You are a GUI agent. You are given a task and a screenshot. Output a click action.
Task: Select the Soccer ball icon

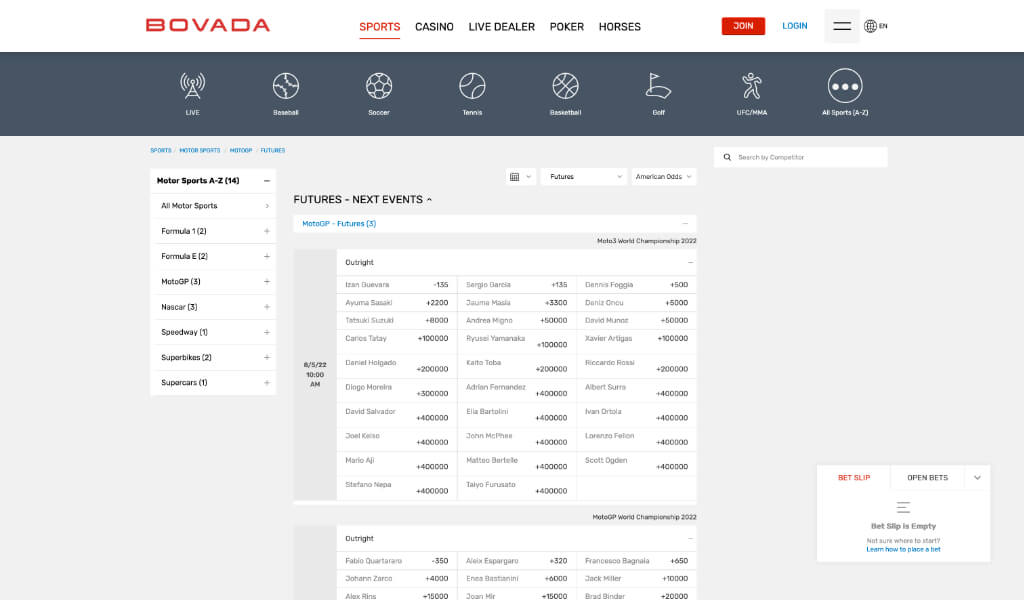(x=379, y=86)
